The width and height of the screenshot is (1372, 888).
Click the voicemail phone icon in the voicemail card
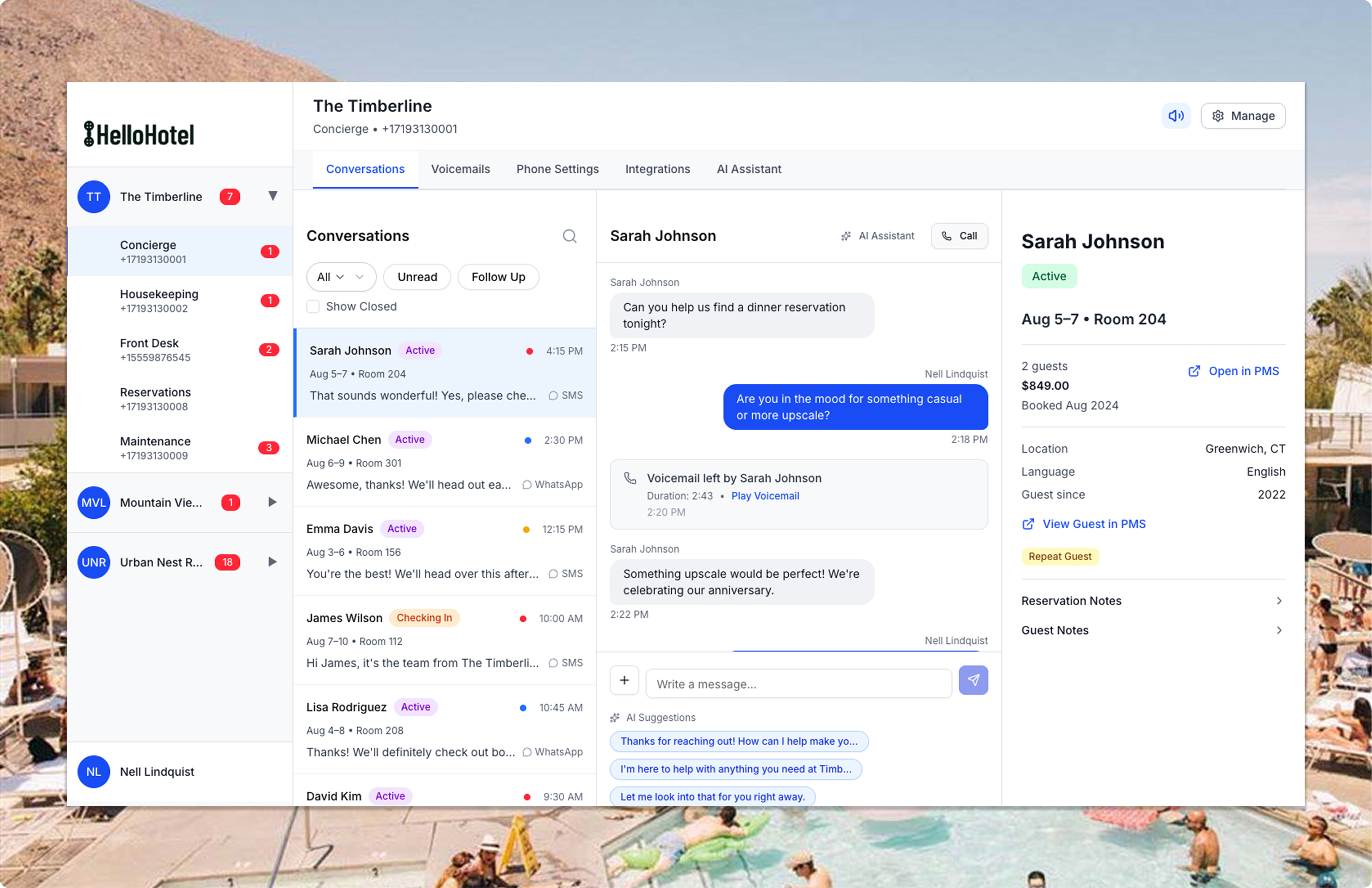[630, 478]
